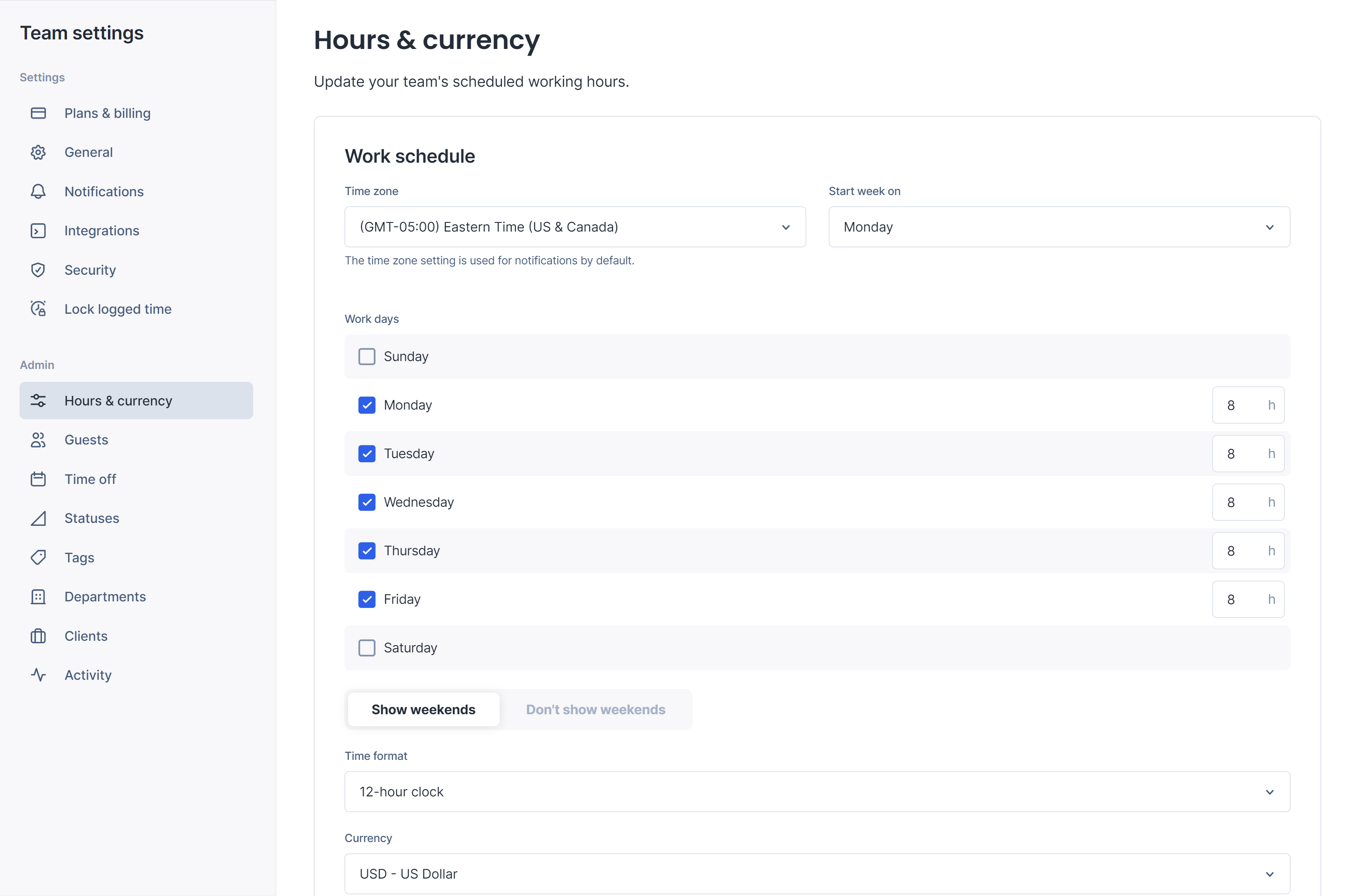Click the Notifications bell icon

click(x=38, y=191)
